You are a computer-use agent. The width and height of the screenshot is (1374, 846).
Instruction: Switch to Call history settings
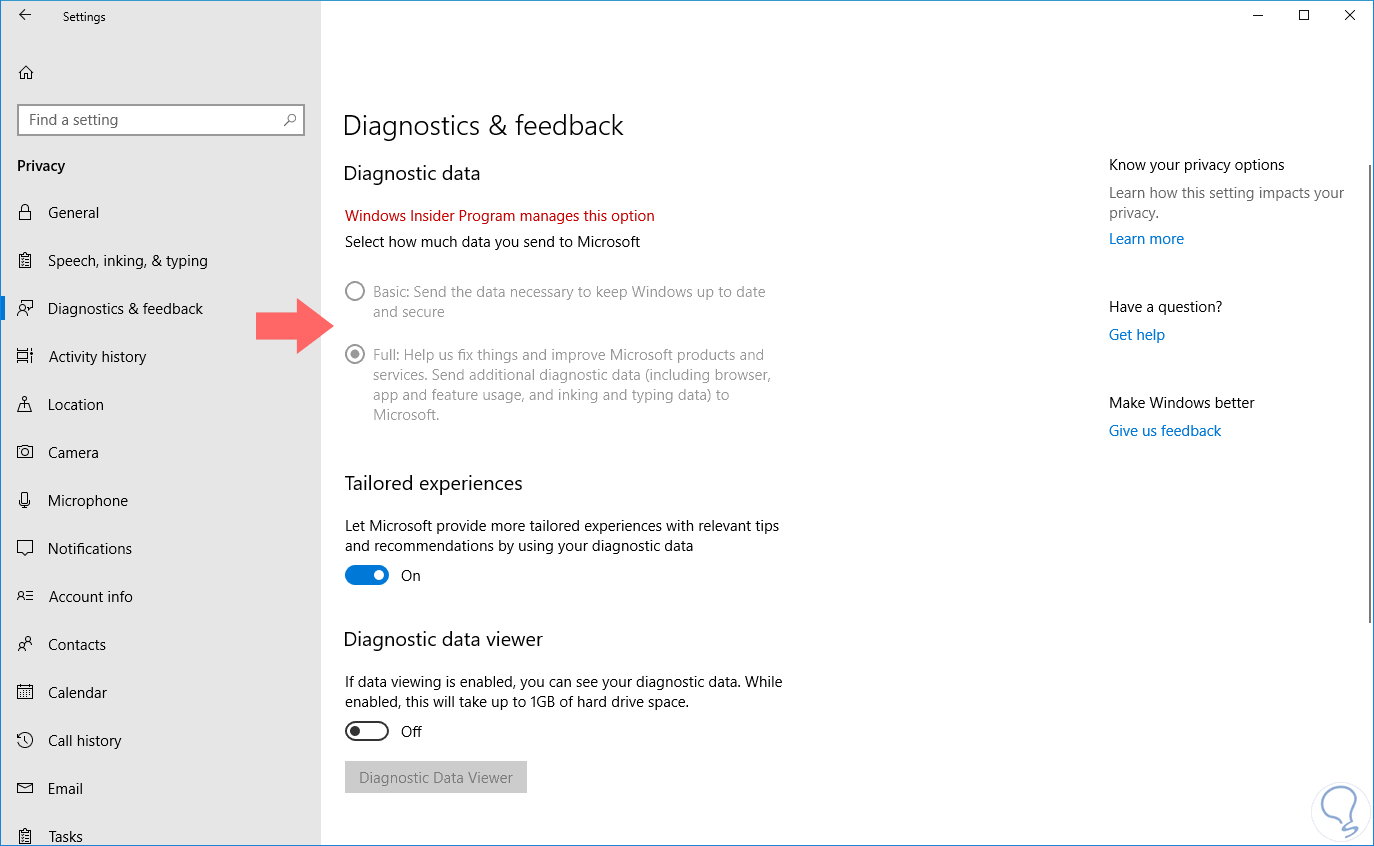coord(160,740)
